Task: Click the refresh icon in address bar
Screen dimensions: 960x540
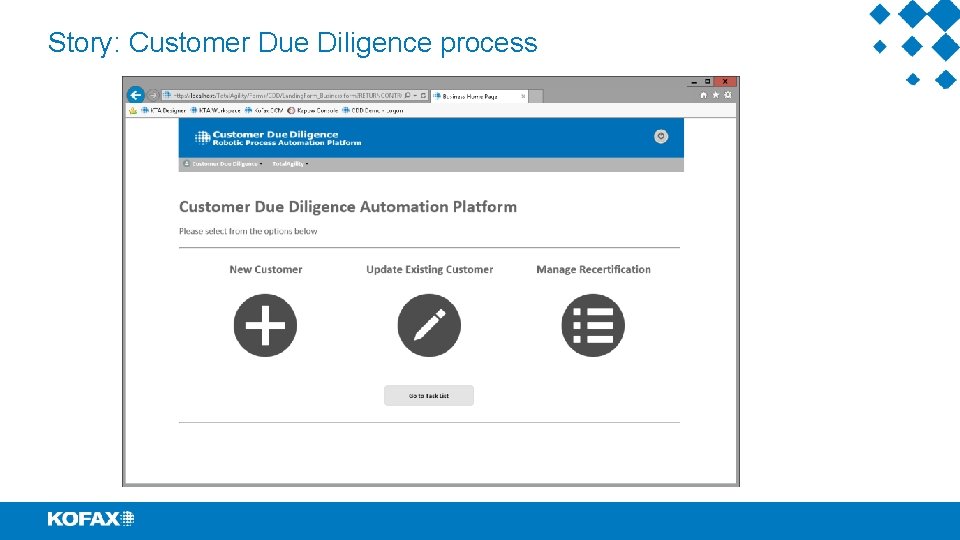Action: coord(423,96)
